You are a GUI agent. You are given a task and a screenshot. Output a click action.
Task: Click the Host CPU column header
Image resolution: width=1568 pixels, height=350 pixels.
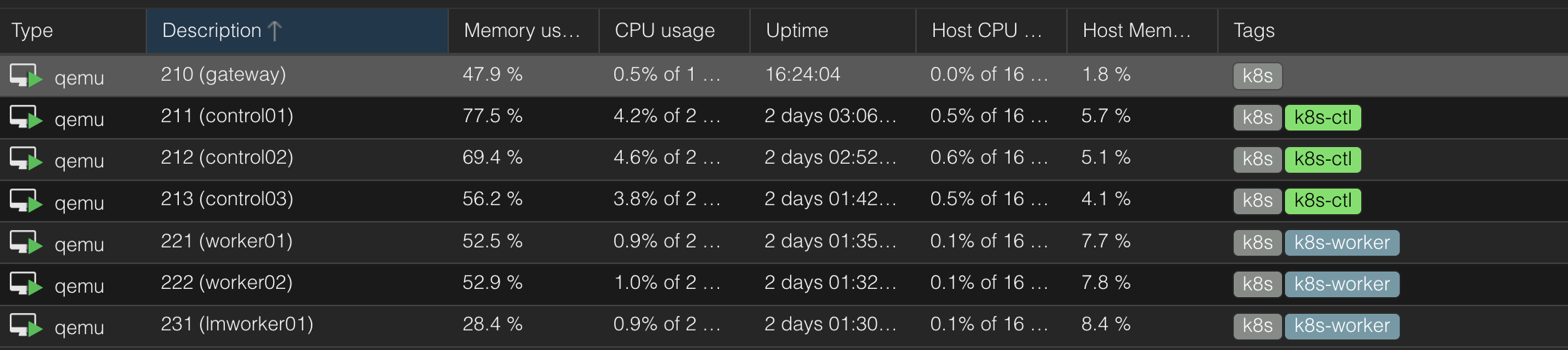coord(991,30)
